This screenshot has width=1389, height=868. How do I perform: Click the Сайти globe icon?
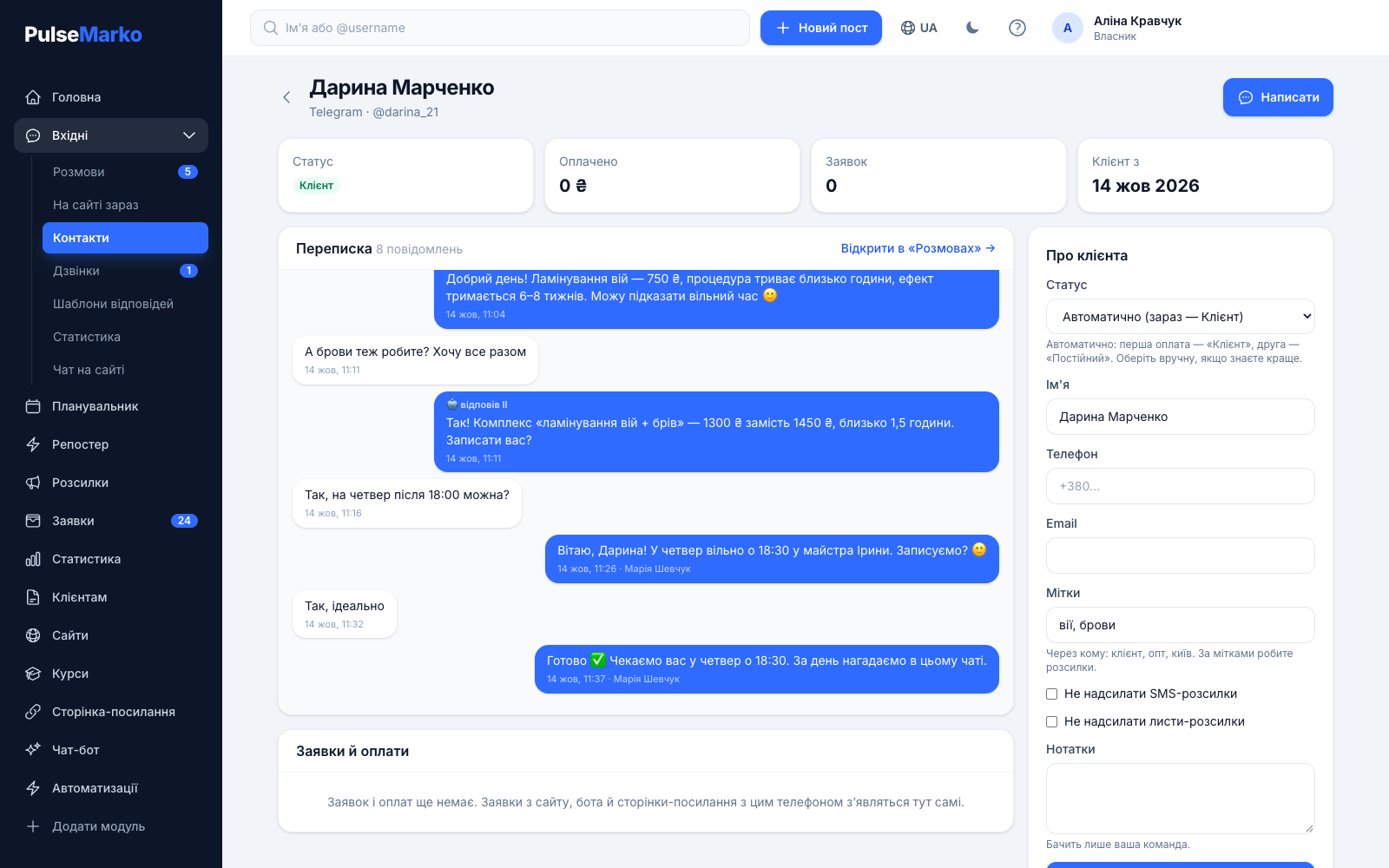click(x=33, y=635)
